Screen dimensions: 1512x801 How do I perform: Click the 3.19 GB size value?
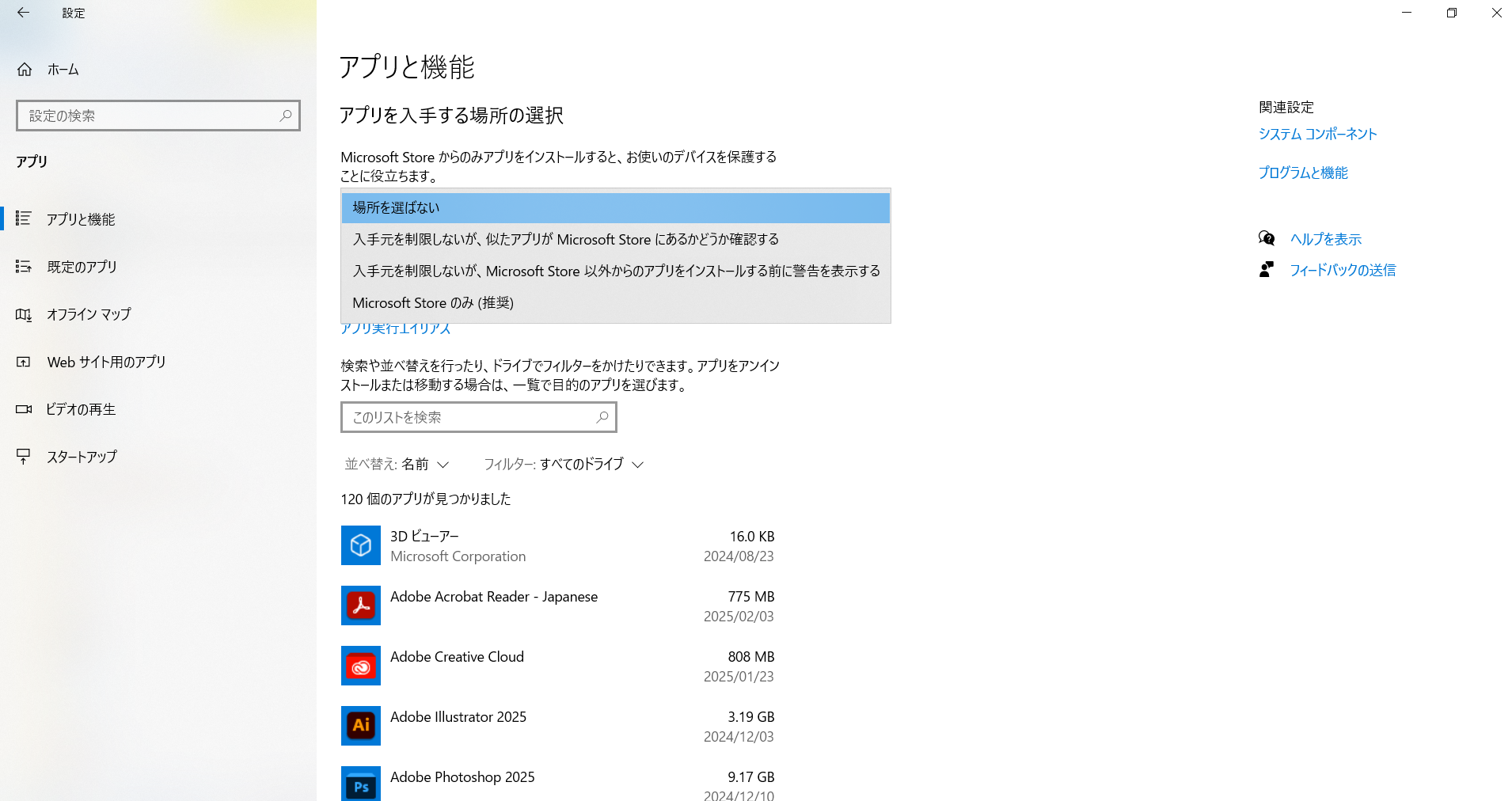(751, 717)
